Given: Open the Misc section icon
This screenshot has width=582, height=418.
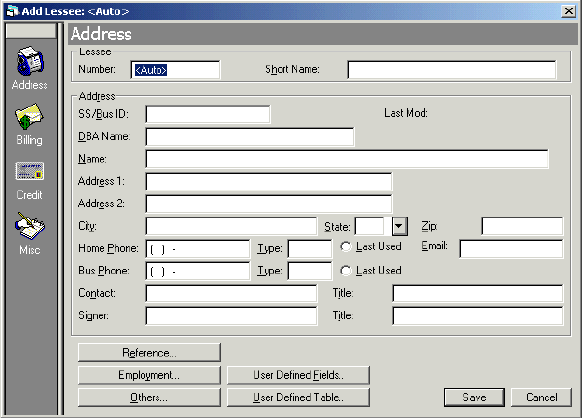Looking at the screenshot, I should [x=30, y=226].
